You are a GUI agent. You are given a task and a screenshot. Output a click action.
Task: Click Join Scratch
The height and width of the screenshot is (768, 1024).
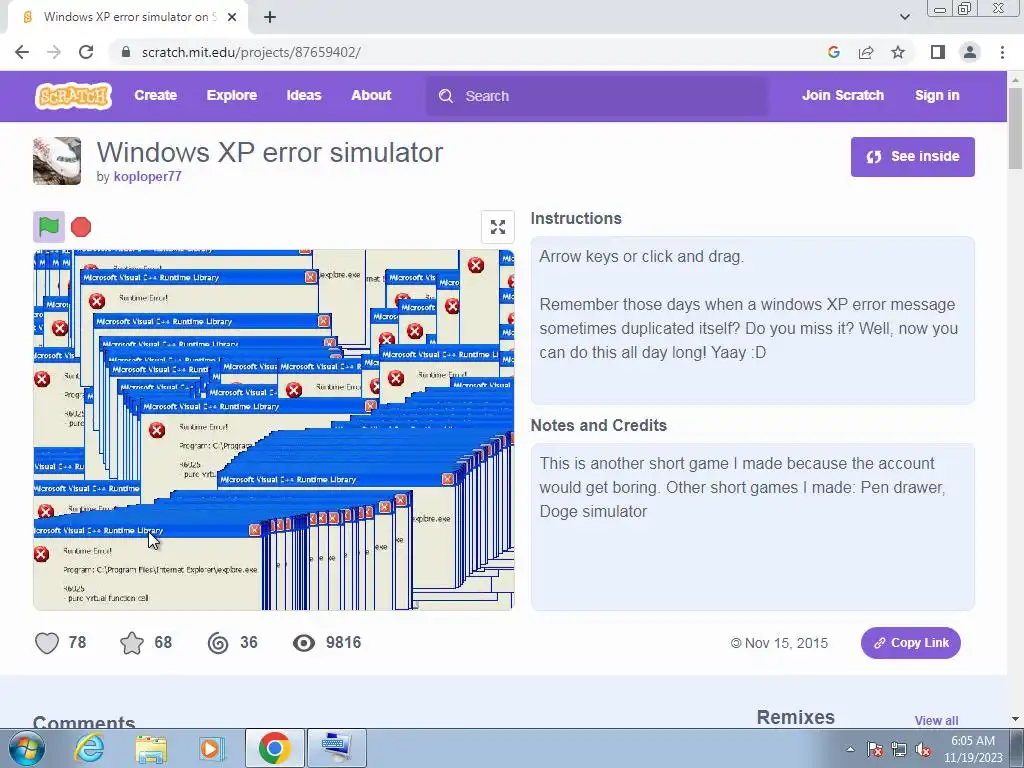(842, 95)
